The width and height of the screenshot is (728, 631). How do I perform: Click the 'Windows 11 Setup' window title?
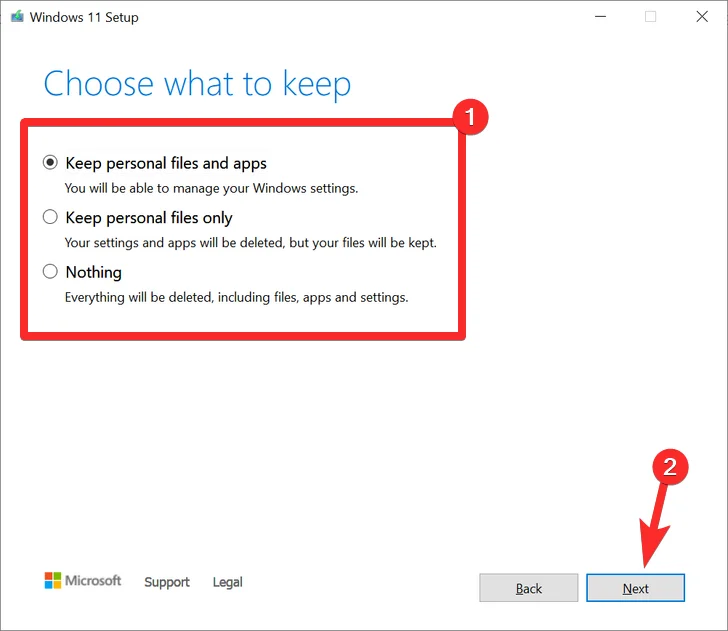pyautogui.click(x=84, y=17)
